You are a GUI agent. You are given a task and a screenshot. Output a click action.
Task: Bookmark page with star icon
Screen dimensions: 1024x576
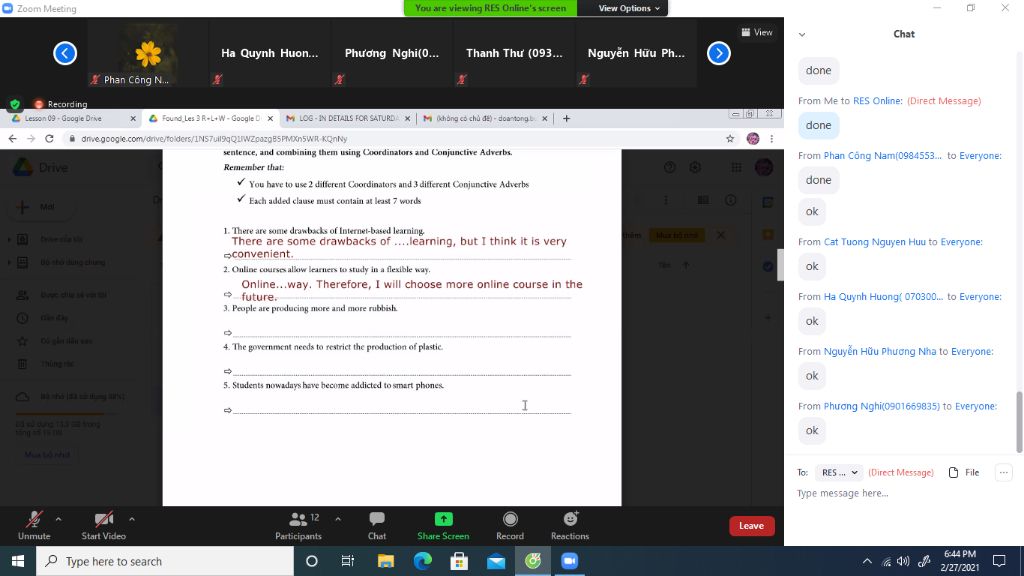click(x=730, y=138)
